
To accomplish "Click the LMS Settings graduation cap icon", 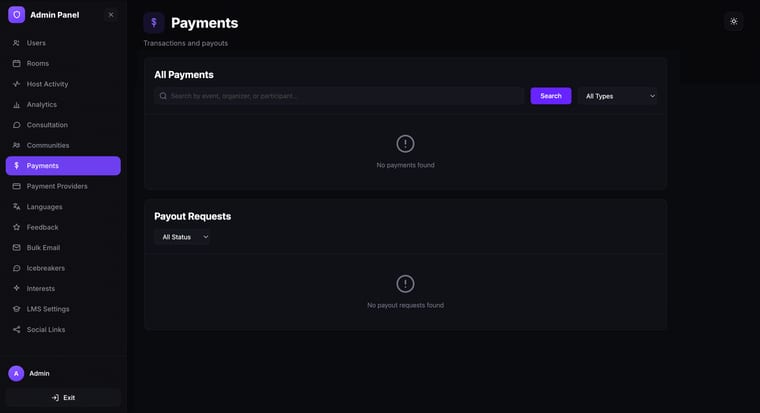I will pos(16,309).
